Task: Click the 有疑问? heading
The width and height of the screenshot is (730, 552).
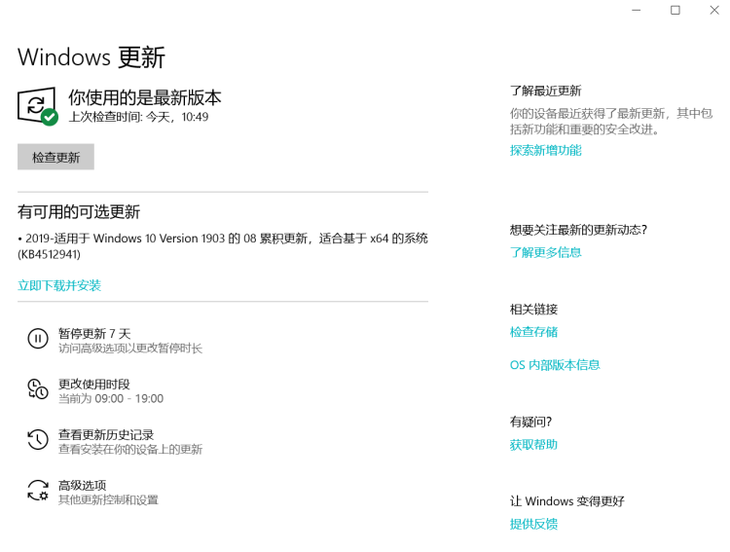Action: pos(531,422)
